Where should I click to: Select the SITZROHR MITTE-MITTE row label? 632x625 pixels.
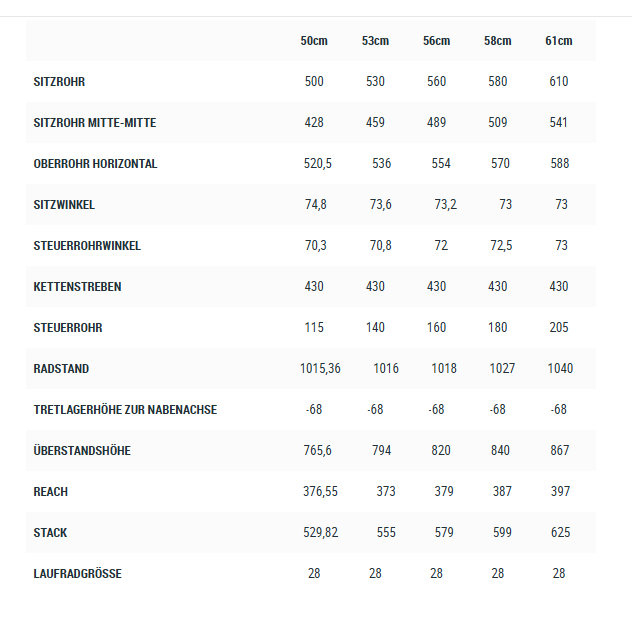(x=95, y=123)
